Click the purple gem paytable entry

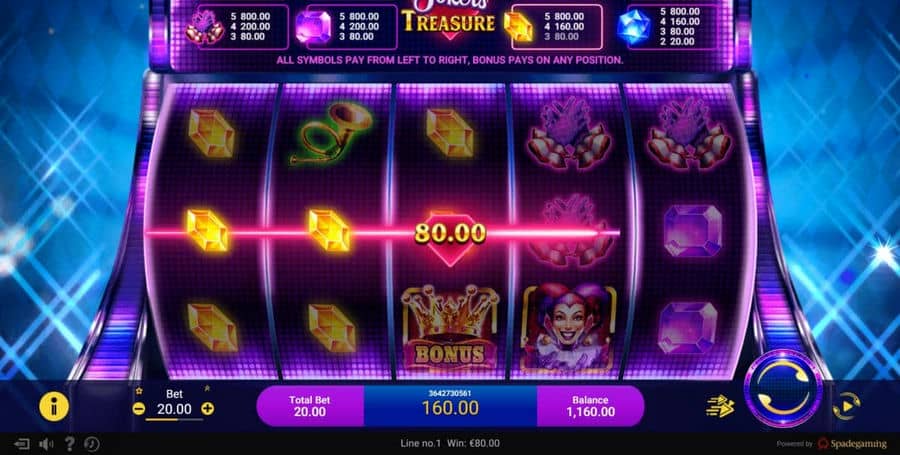click(346, 27)
